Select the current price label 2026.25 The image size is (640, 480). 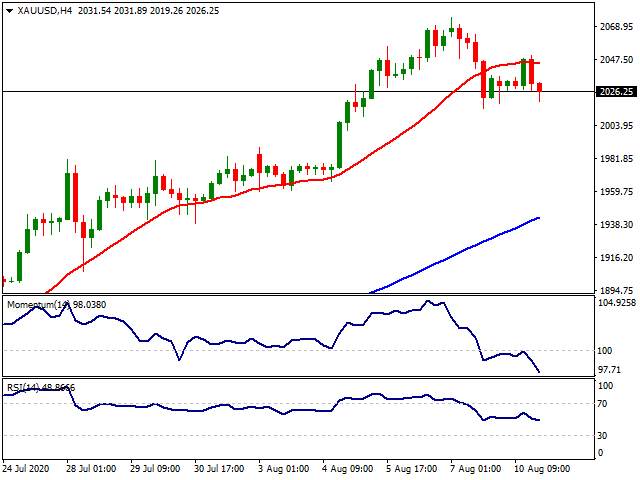[616, 91]
